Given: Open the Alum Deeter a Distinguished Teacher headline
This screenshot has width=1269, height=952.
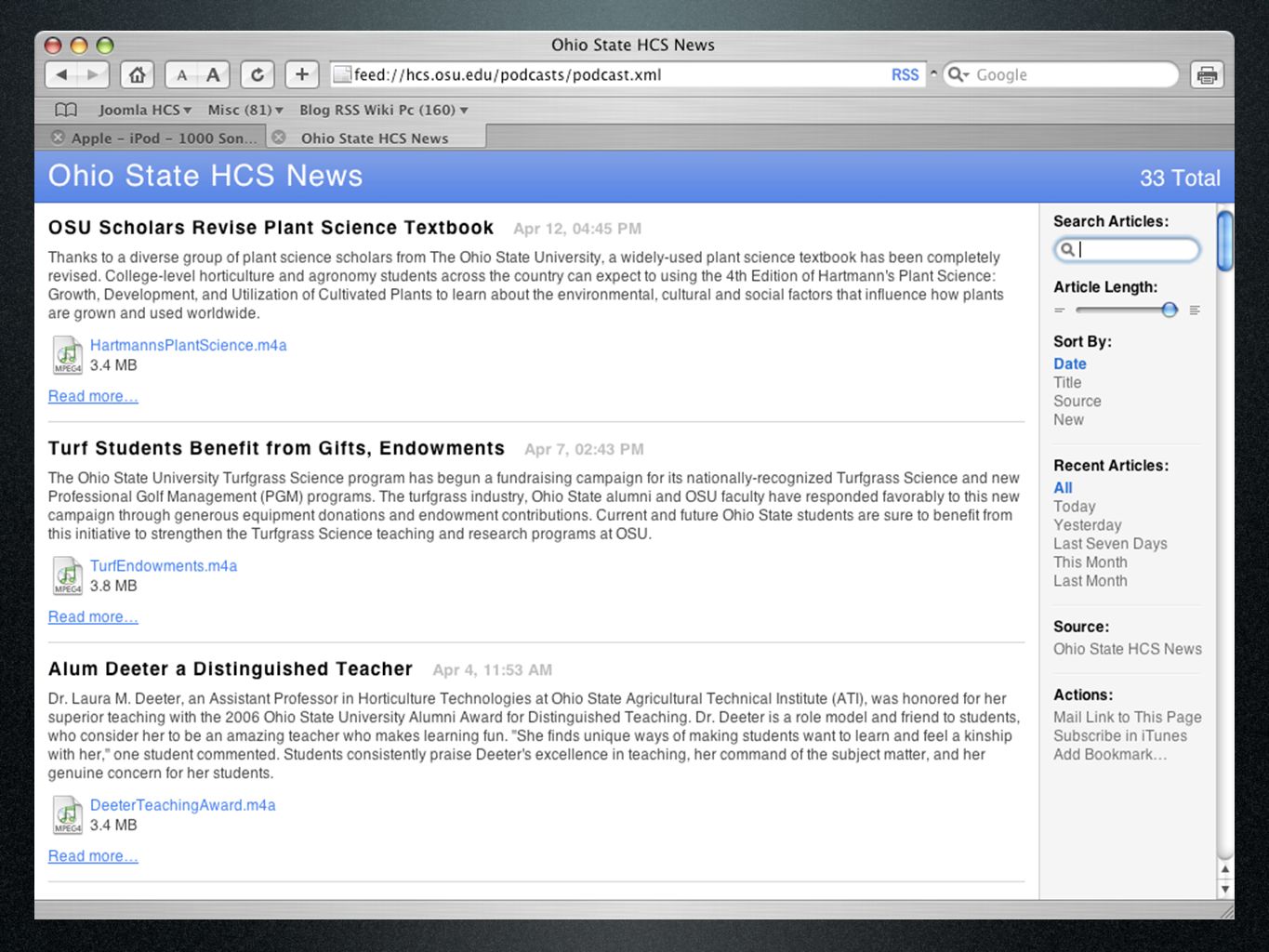Looking at the screenshot, I should point(231,669).
